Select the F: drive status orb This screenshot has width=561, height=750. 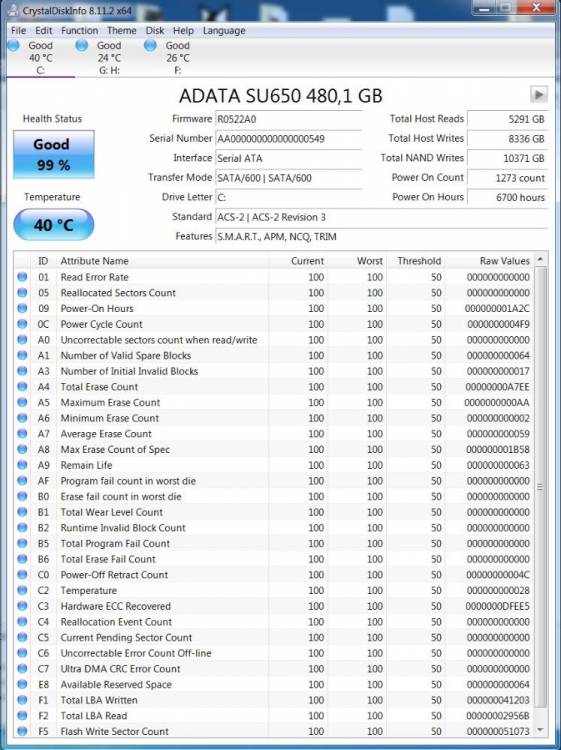click(150, 45)
